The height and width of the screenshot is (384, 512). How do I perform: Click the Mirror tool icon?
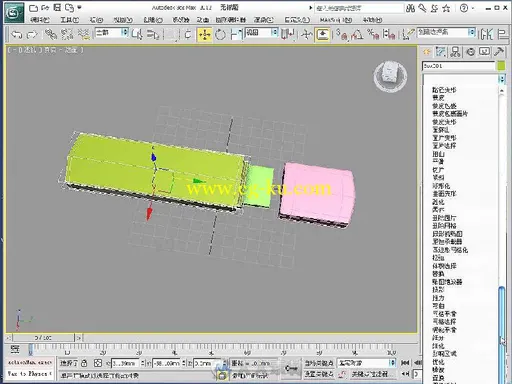point(486,34)
